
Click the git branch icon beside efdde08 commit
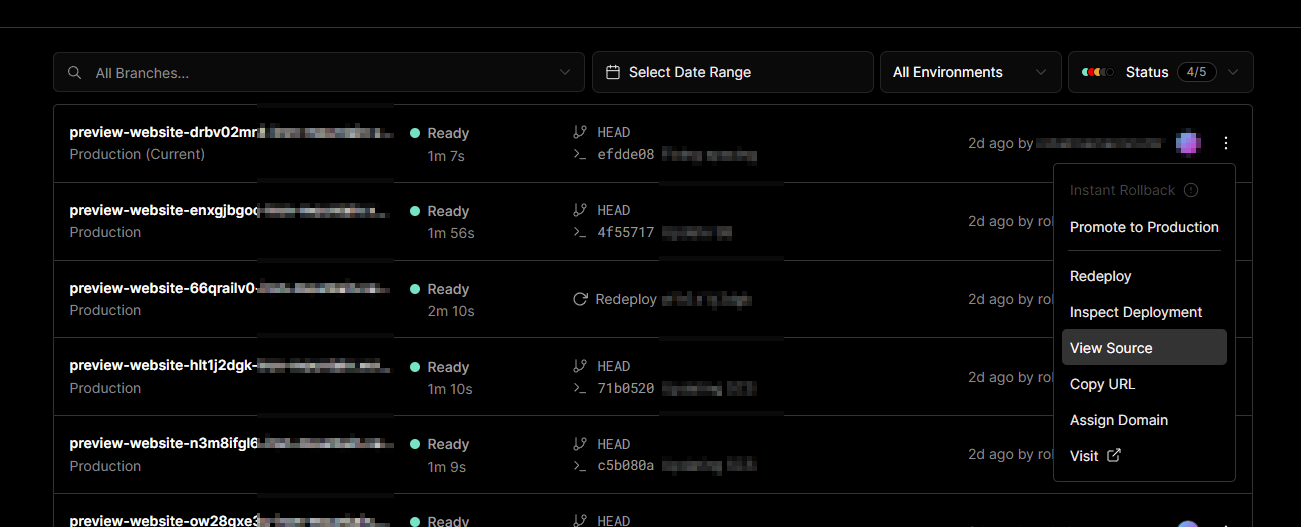(580, 132)
